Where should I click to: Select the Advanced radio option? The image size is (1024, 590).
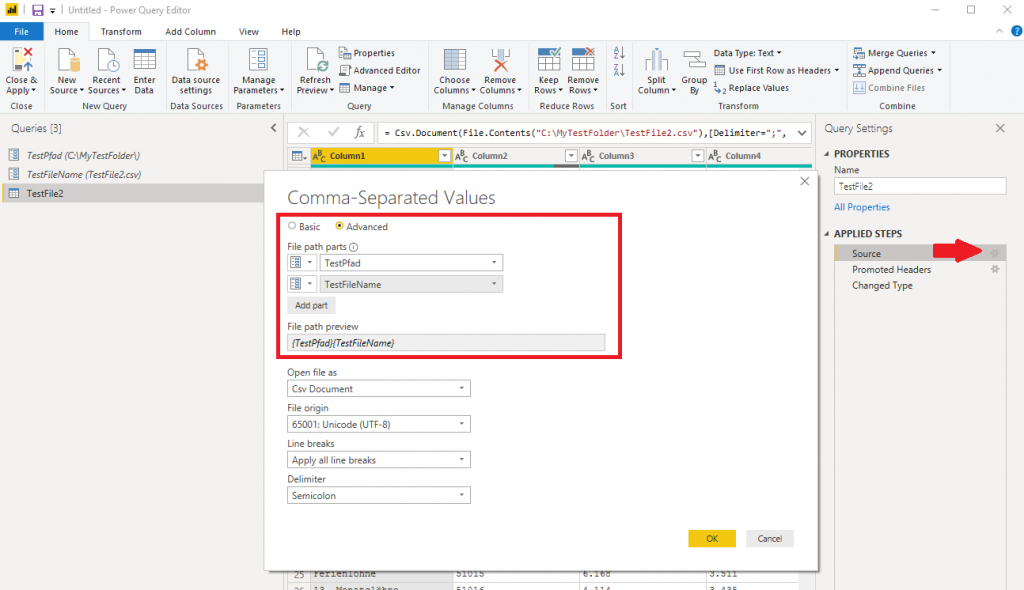340,226
